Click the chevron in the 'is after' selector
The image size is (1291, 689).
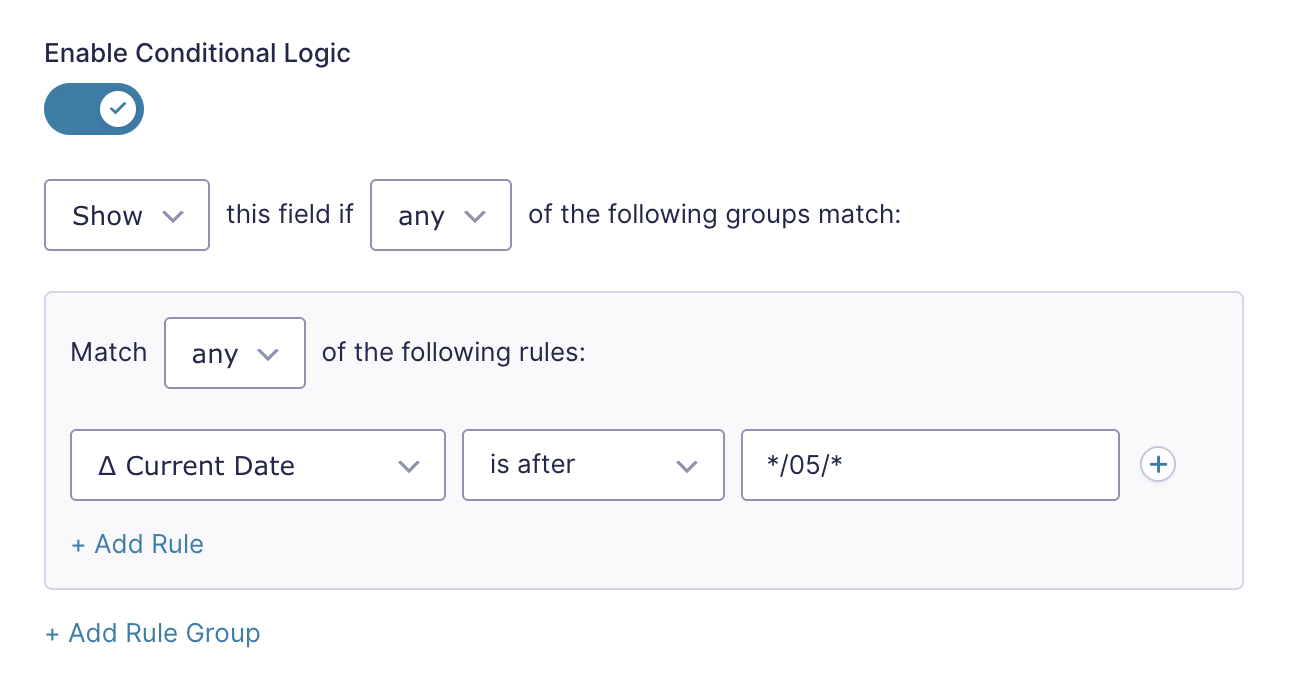point(686,466)
